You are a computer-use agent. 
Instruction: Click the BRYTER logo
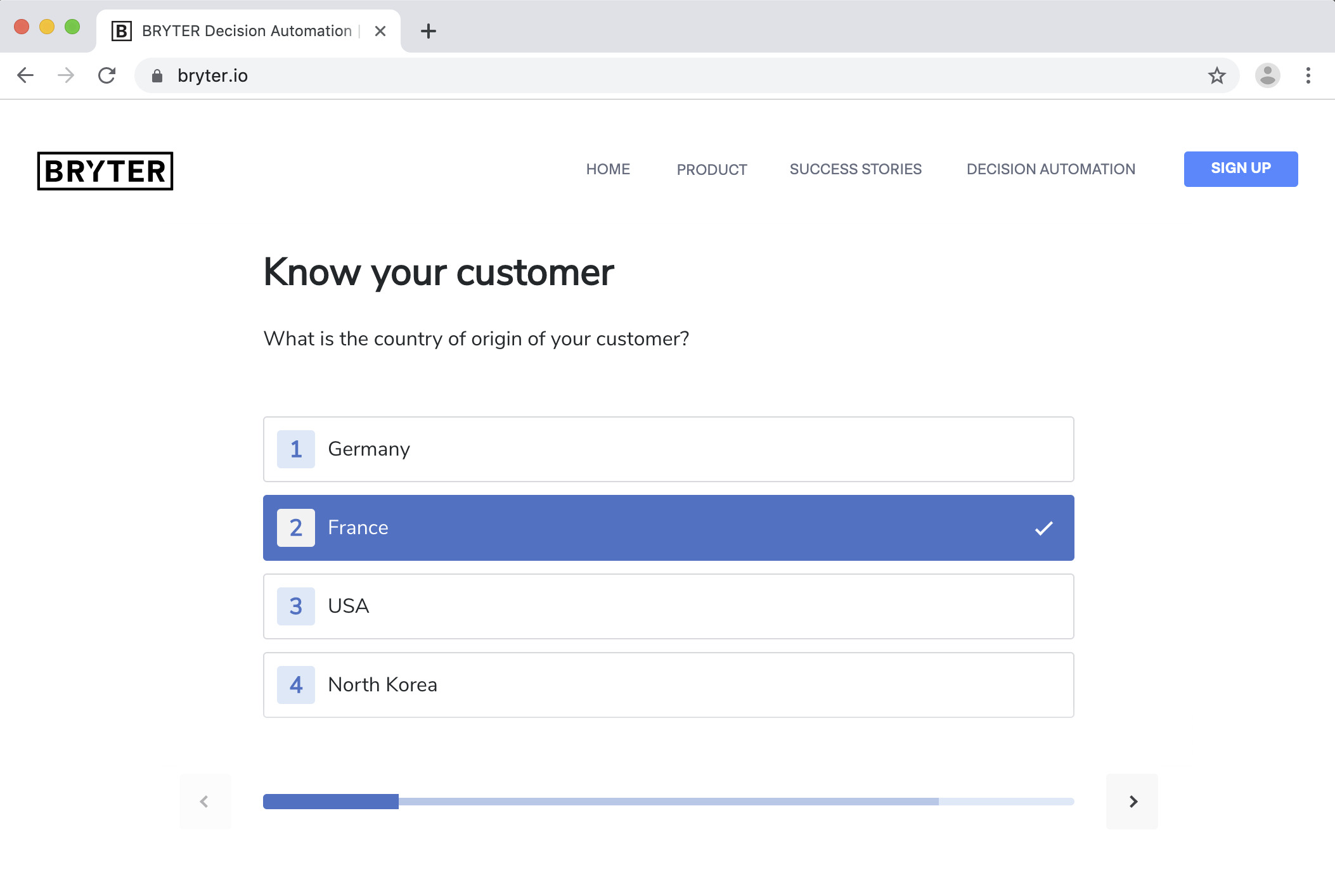tap(105, 171)
